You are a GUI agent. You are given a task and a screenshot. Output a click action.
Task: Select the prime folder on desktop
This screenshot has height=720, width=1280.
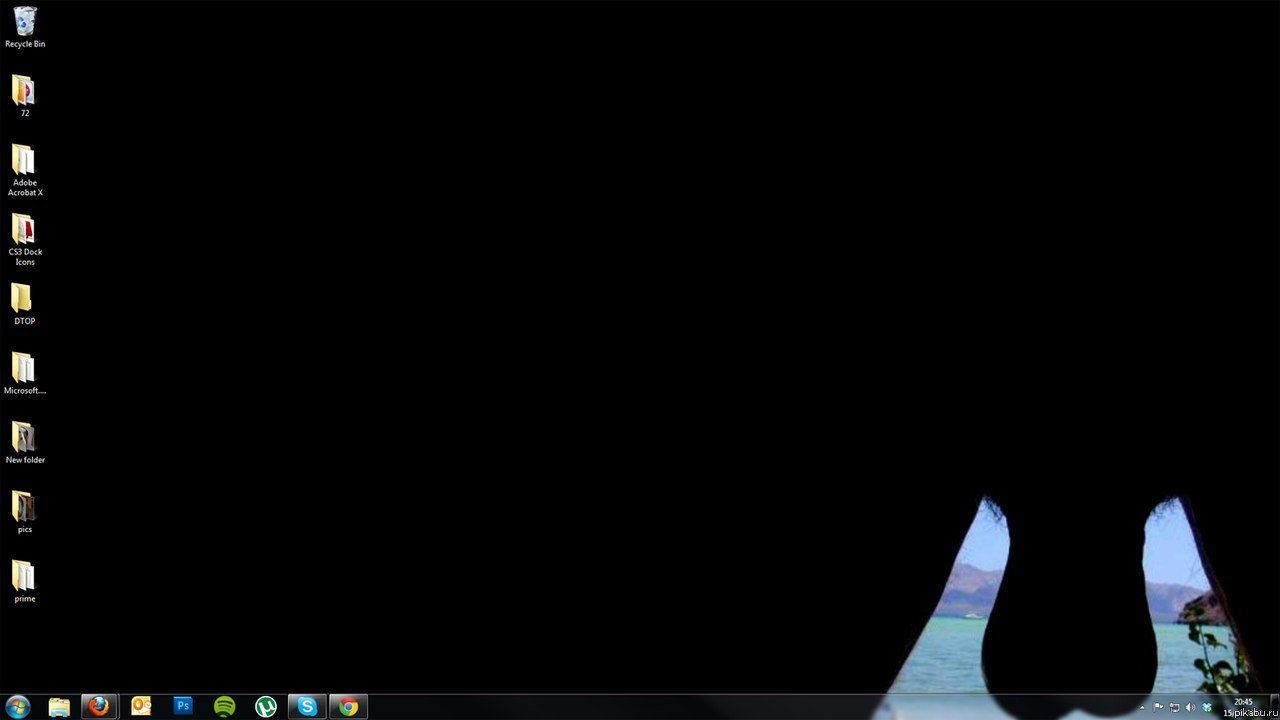pos(24,577)
